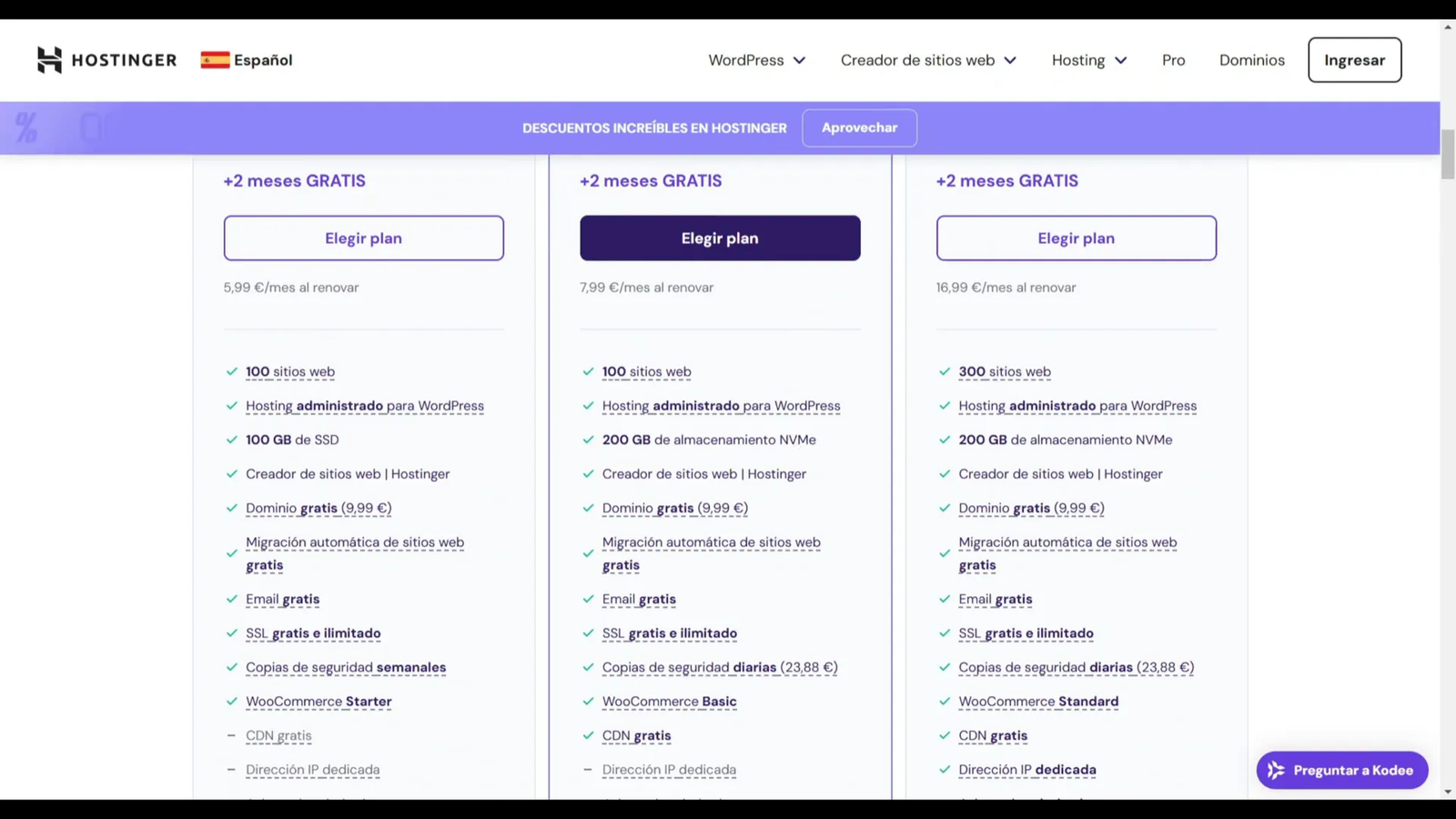Click checkmark next to 300 sitios web
The image size is (1456, 819).
click(944, 372)
